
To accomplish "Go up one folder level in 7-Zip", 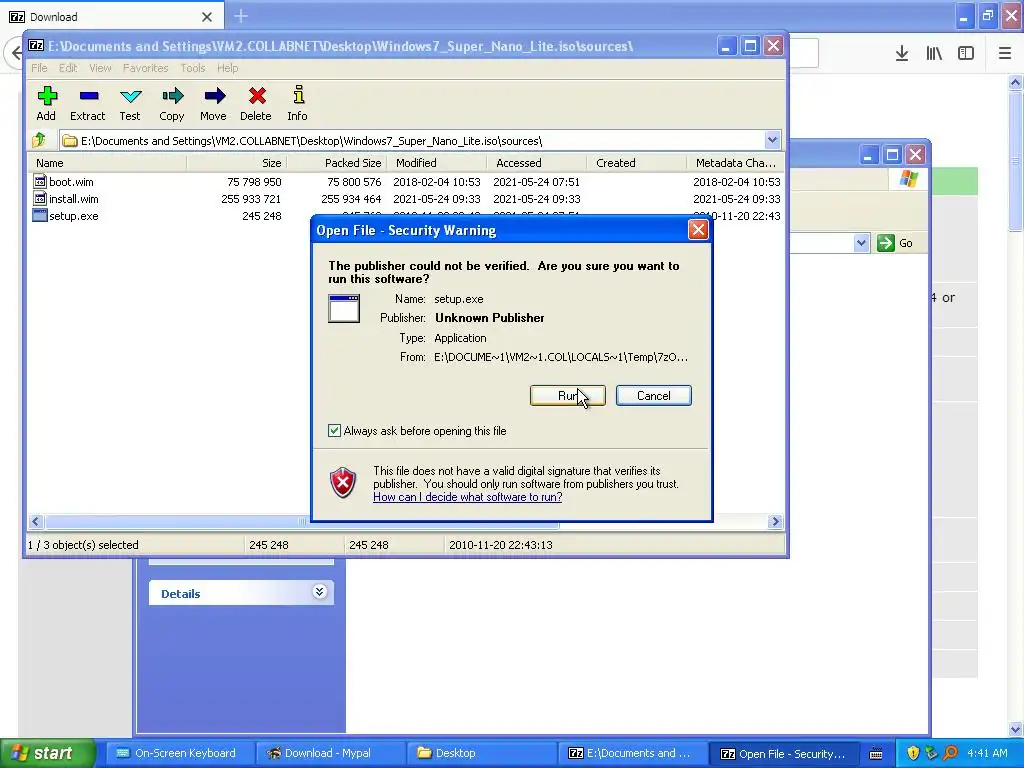I will (39, 140).
